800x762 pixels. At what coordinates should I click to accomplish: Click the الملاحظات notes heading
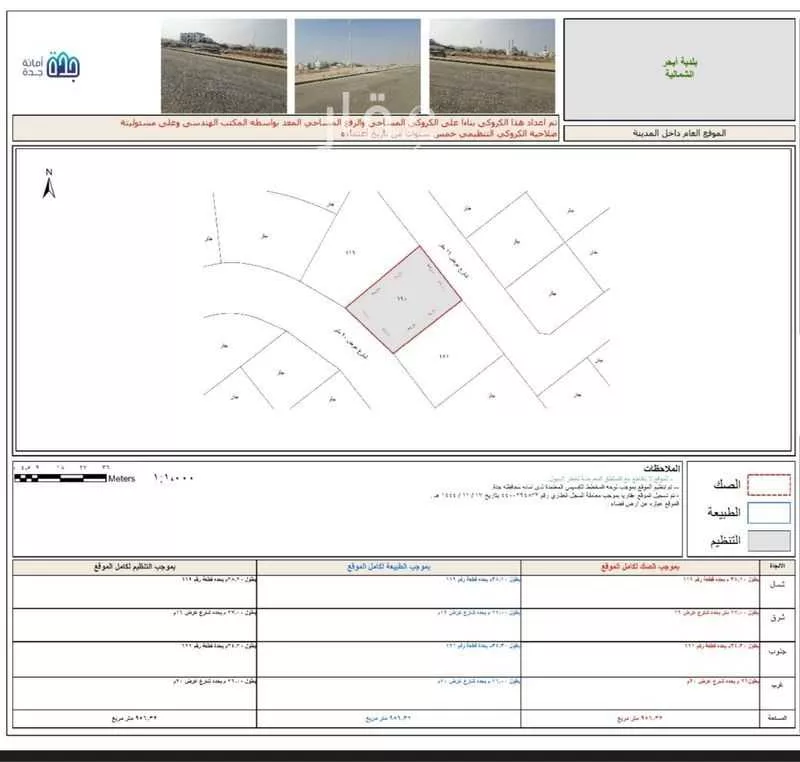click(662, 468)
